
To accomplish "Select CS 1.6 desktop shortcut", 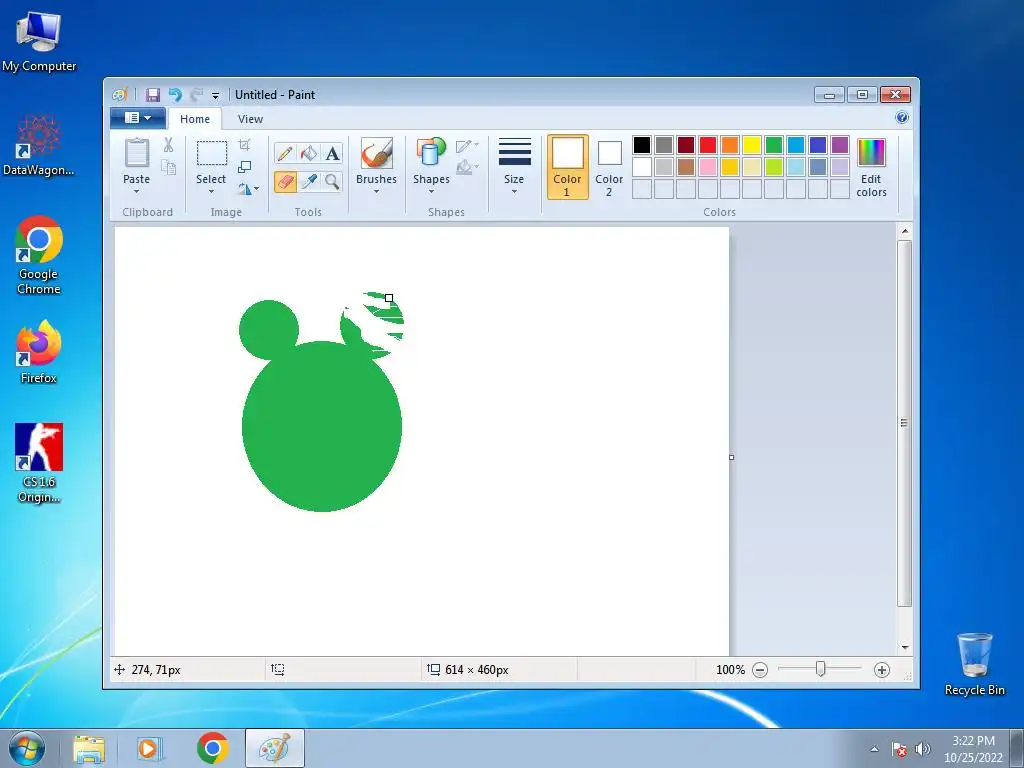I will (x=39, y=463).
